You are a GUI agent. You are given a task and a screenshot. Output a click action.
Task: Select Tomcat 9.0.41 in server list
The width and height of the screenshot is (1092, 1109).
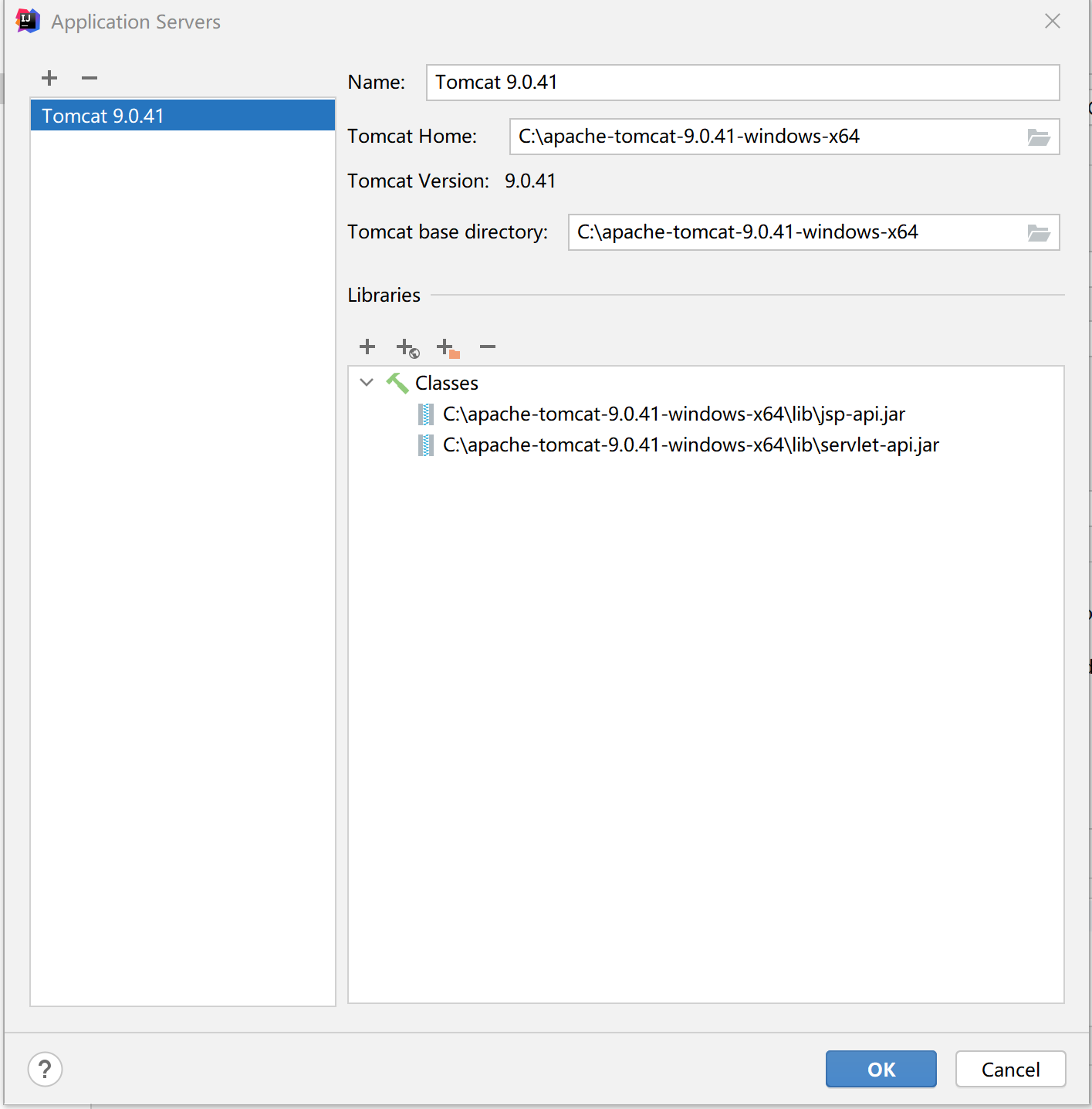183,116
